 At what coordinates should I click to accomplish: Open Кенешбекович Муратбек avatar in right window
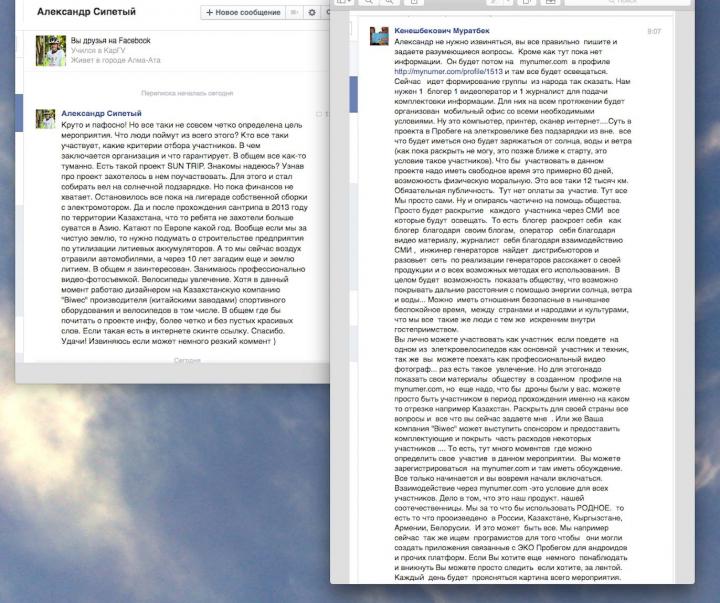click(x=379, y=36)
